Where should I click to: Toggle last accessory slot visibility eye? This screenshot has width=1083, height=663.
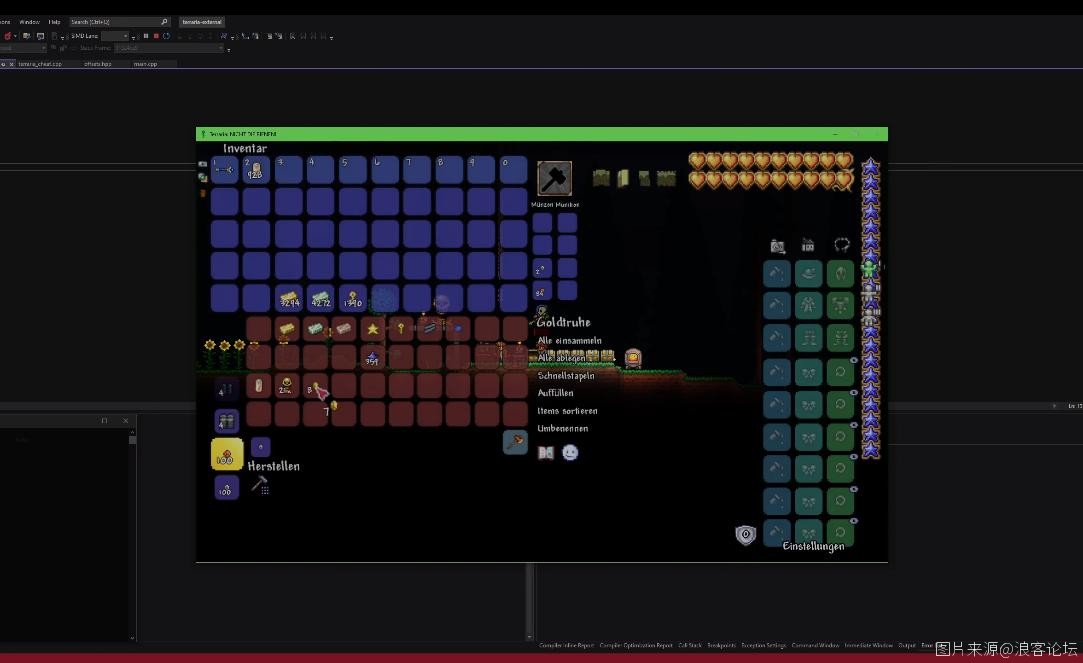pos(854,521)
